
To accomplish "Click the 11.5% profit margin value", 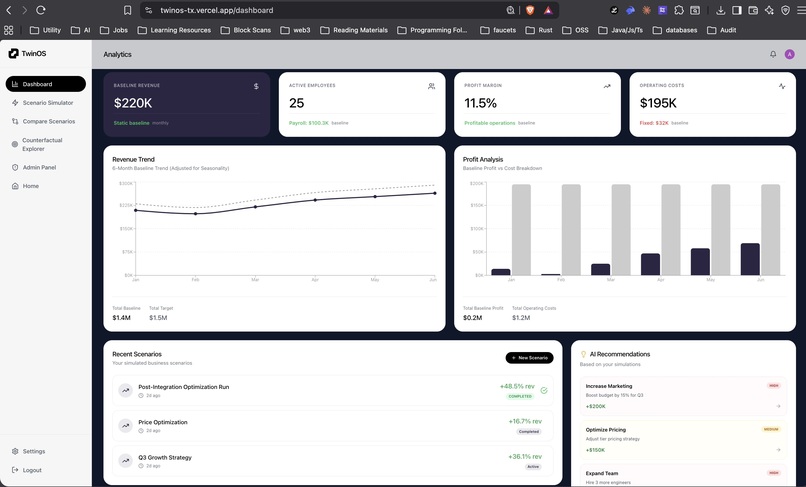I will 480,103.
